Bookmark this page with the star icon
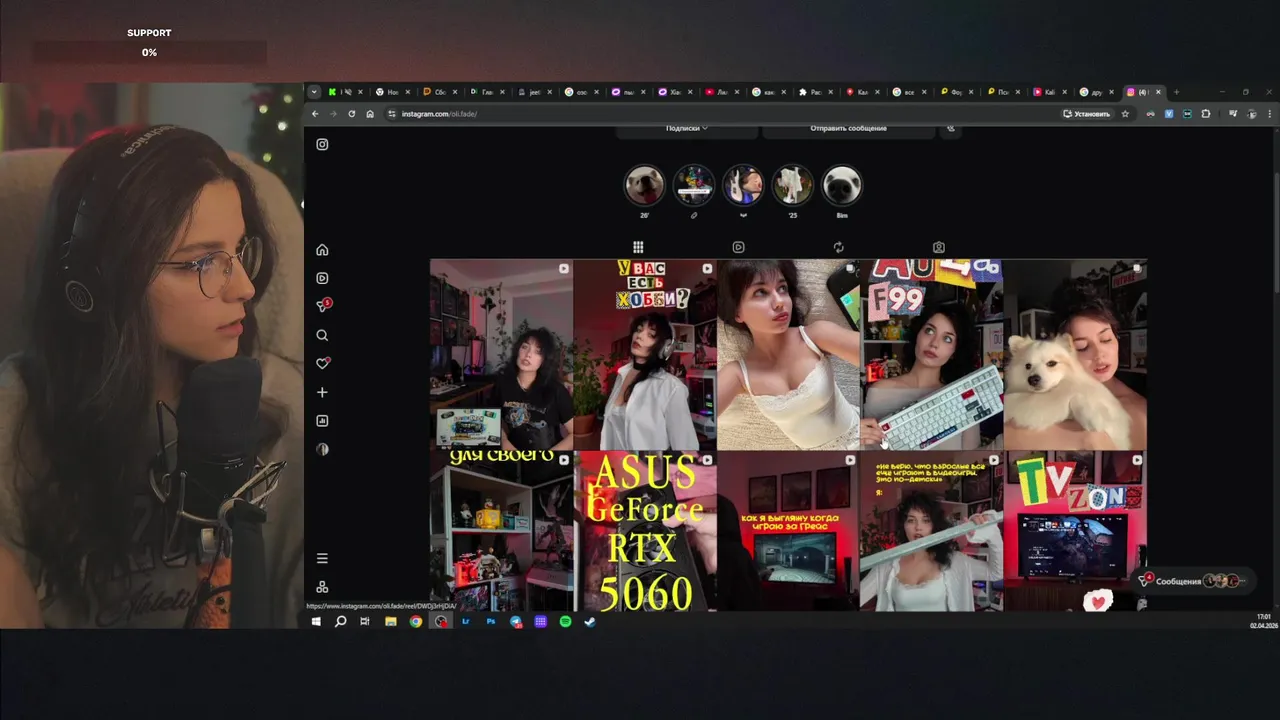 (x=1125, y=114)
